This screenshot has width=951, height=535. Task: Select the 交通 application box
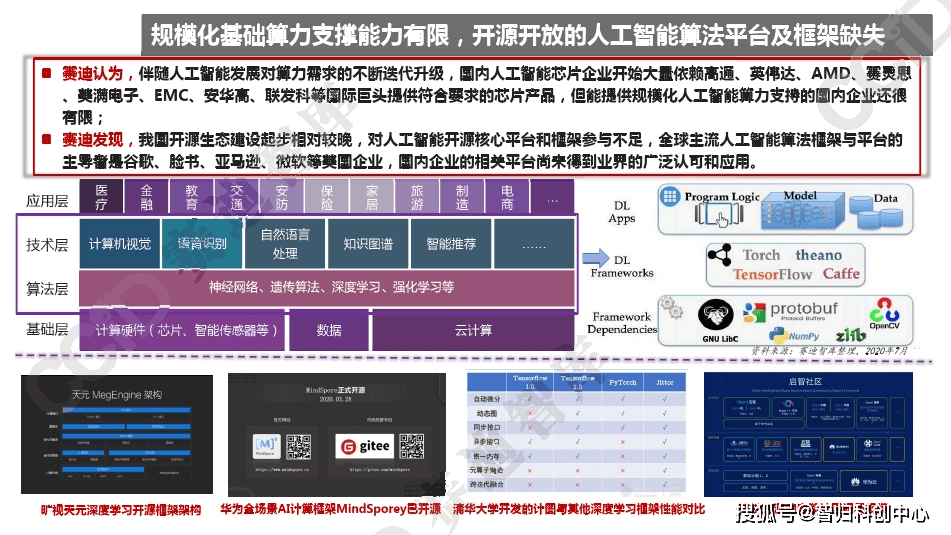coord(237,196)
